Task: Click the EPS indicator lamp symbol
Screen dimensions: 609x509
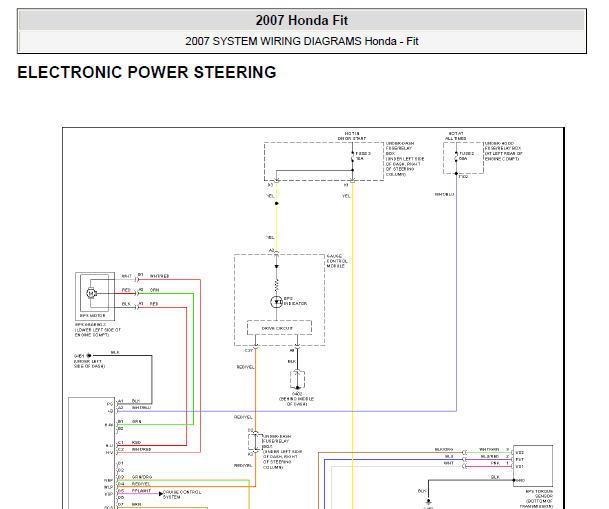Action: point(276,302)
